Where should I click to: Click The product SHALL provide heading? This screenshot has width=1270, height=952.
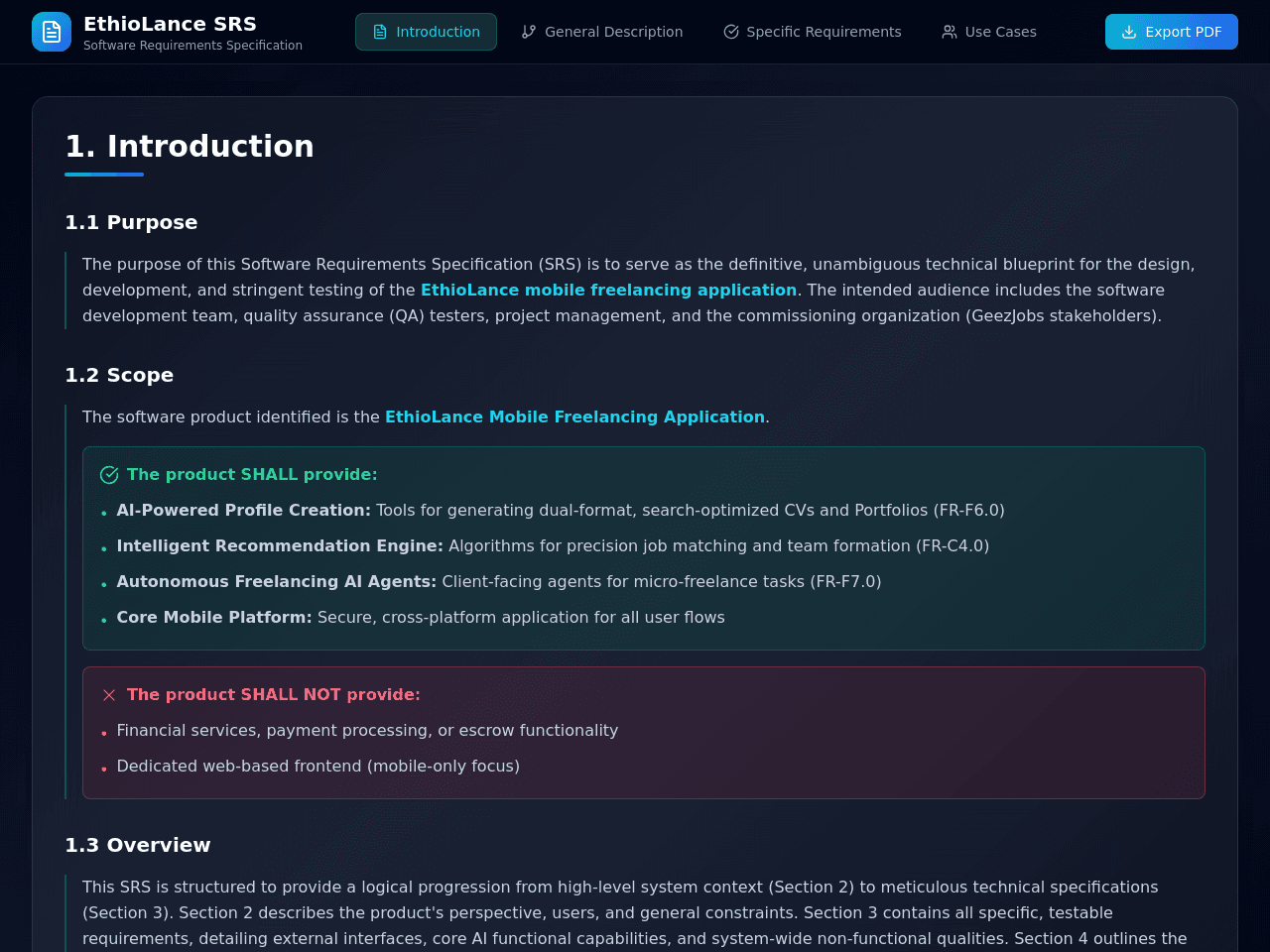252,474
